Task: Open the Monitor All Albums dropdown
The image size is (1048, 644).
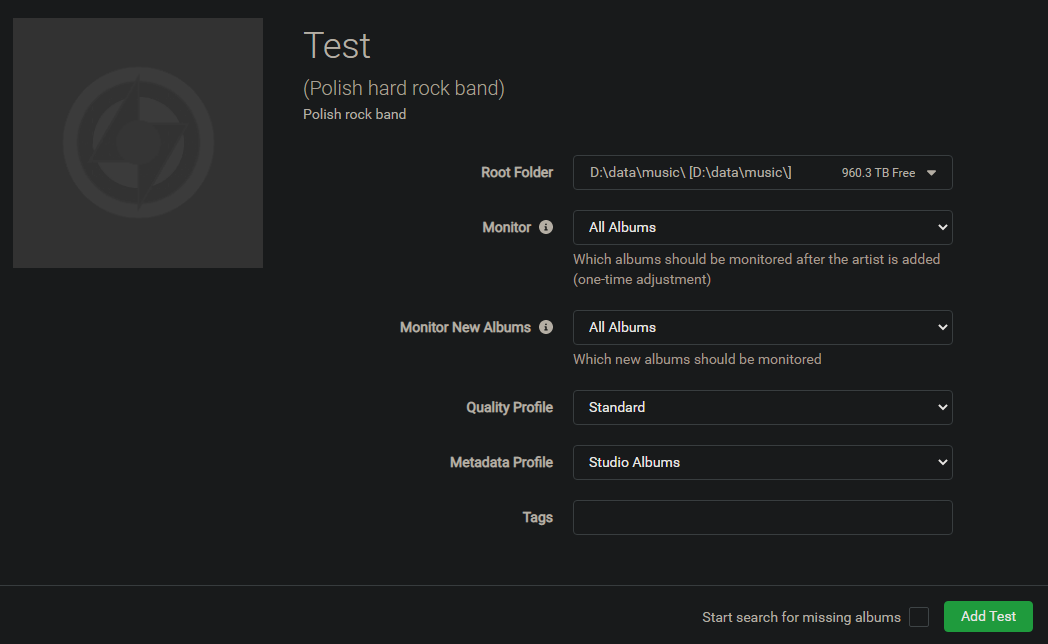Action: pos(763,227)
